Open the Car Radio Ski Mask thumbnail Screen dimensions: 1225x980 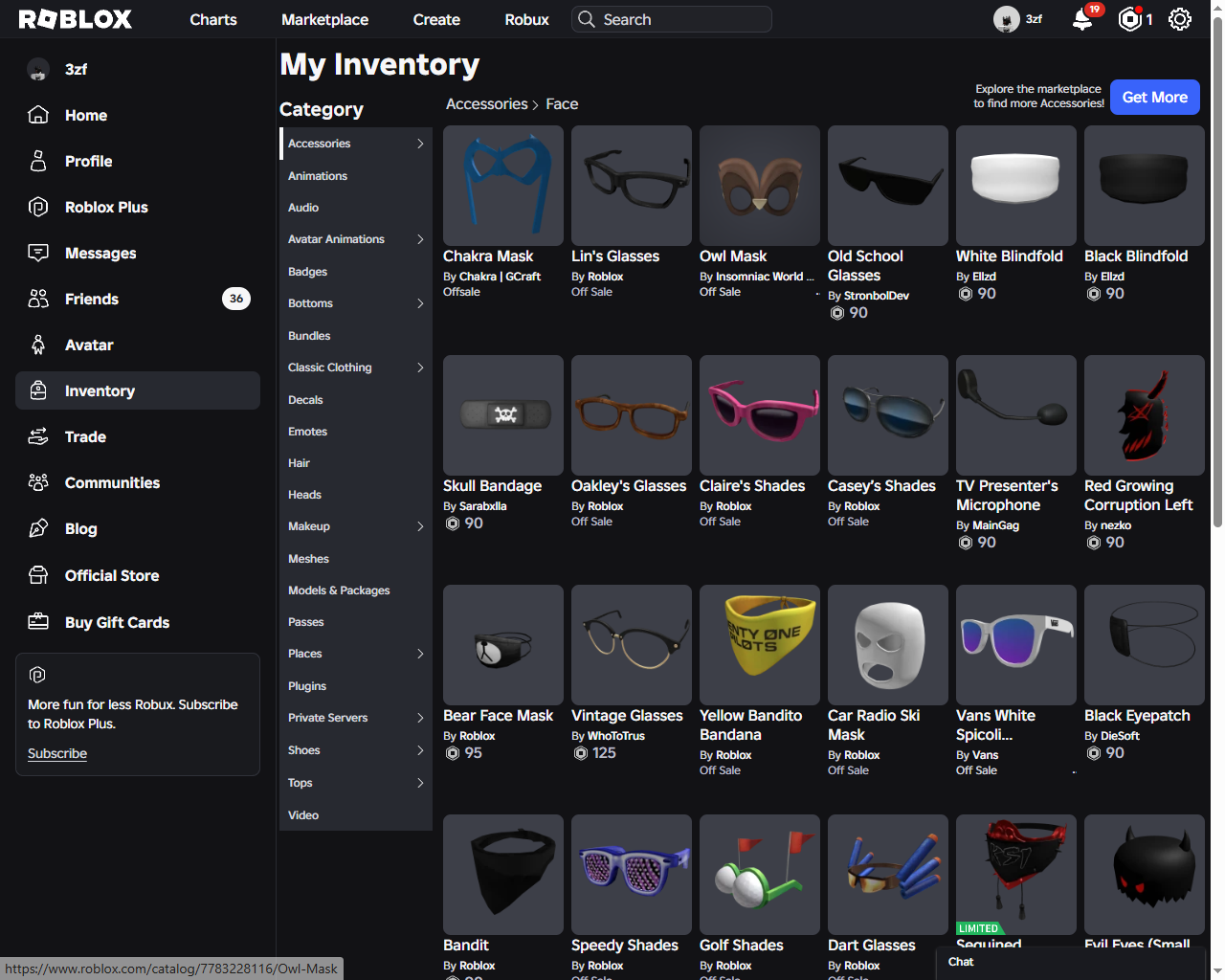[888, 645]
